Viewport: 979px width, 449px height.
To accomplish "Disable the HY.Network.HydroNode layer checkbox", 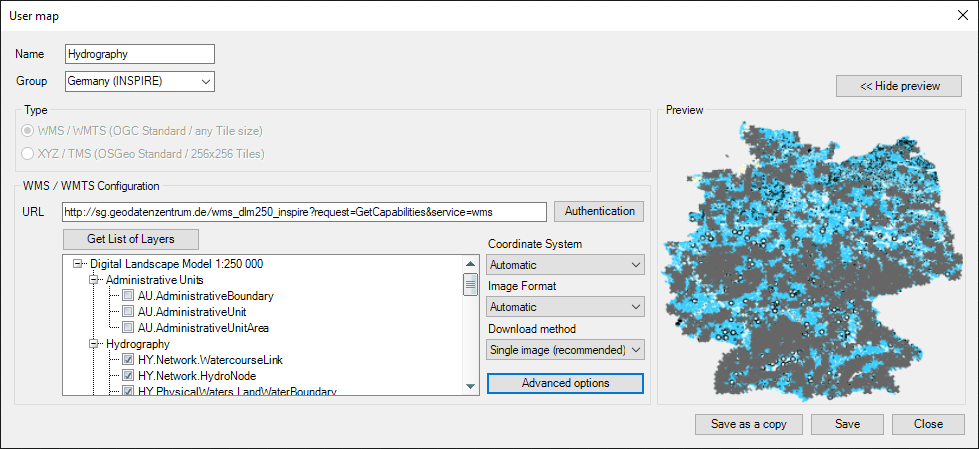I will pyautogui.click(x=128, y=375).
